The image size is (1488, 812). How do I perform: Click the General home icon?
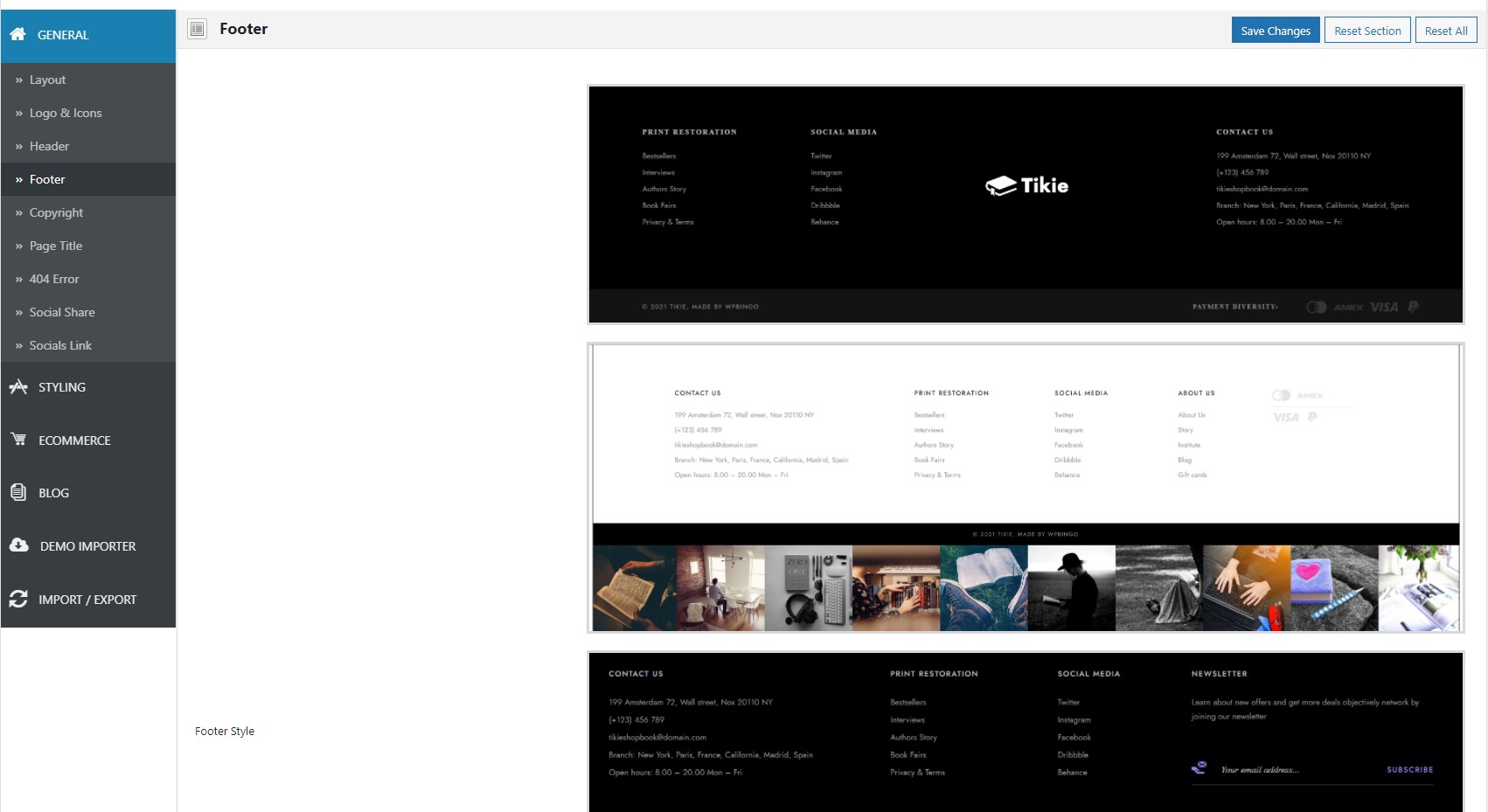tap(17, 34)
